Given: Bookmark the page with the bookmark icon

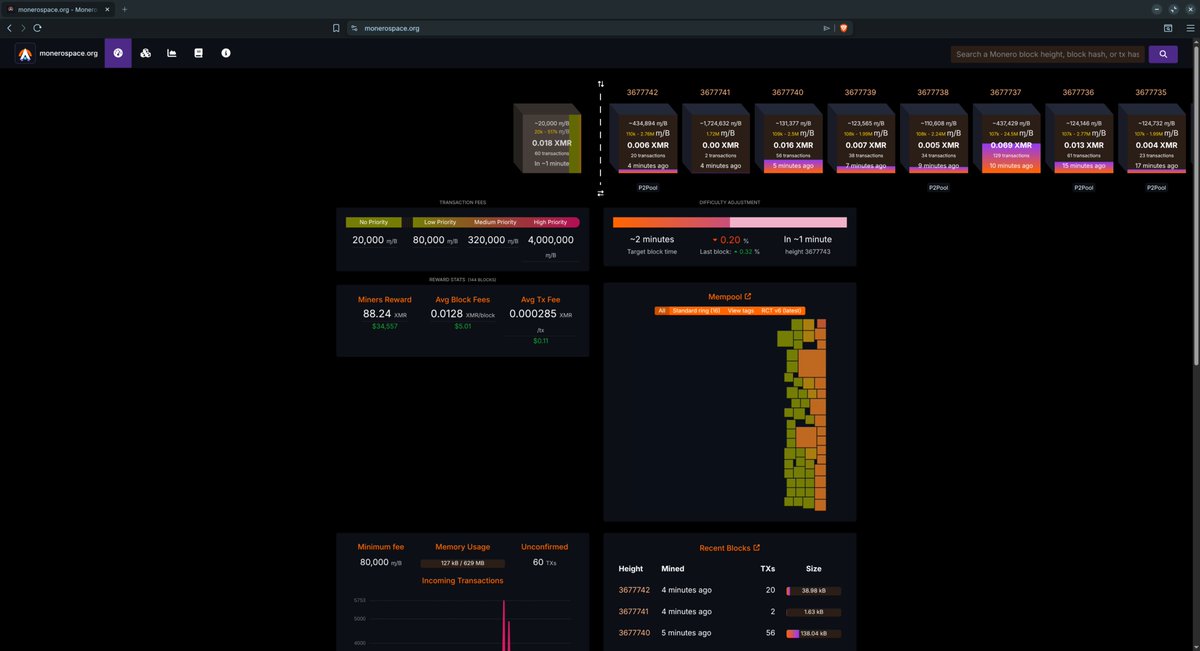Looking at the screenshot, I should (x=337, y=28).
